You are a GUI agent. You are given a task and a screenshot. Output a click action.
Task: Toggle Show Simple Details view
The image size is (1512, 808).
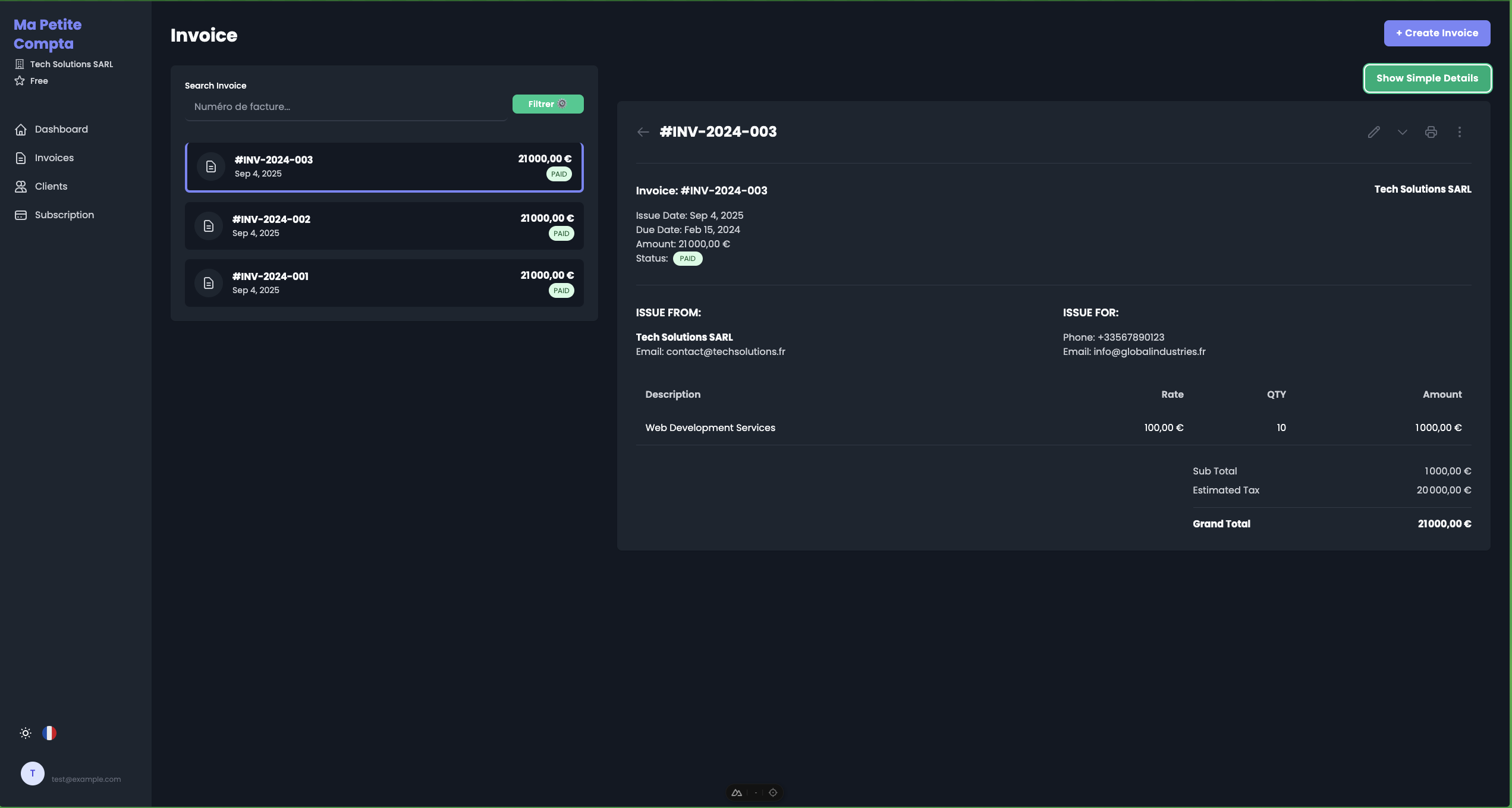1427,78
